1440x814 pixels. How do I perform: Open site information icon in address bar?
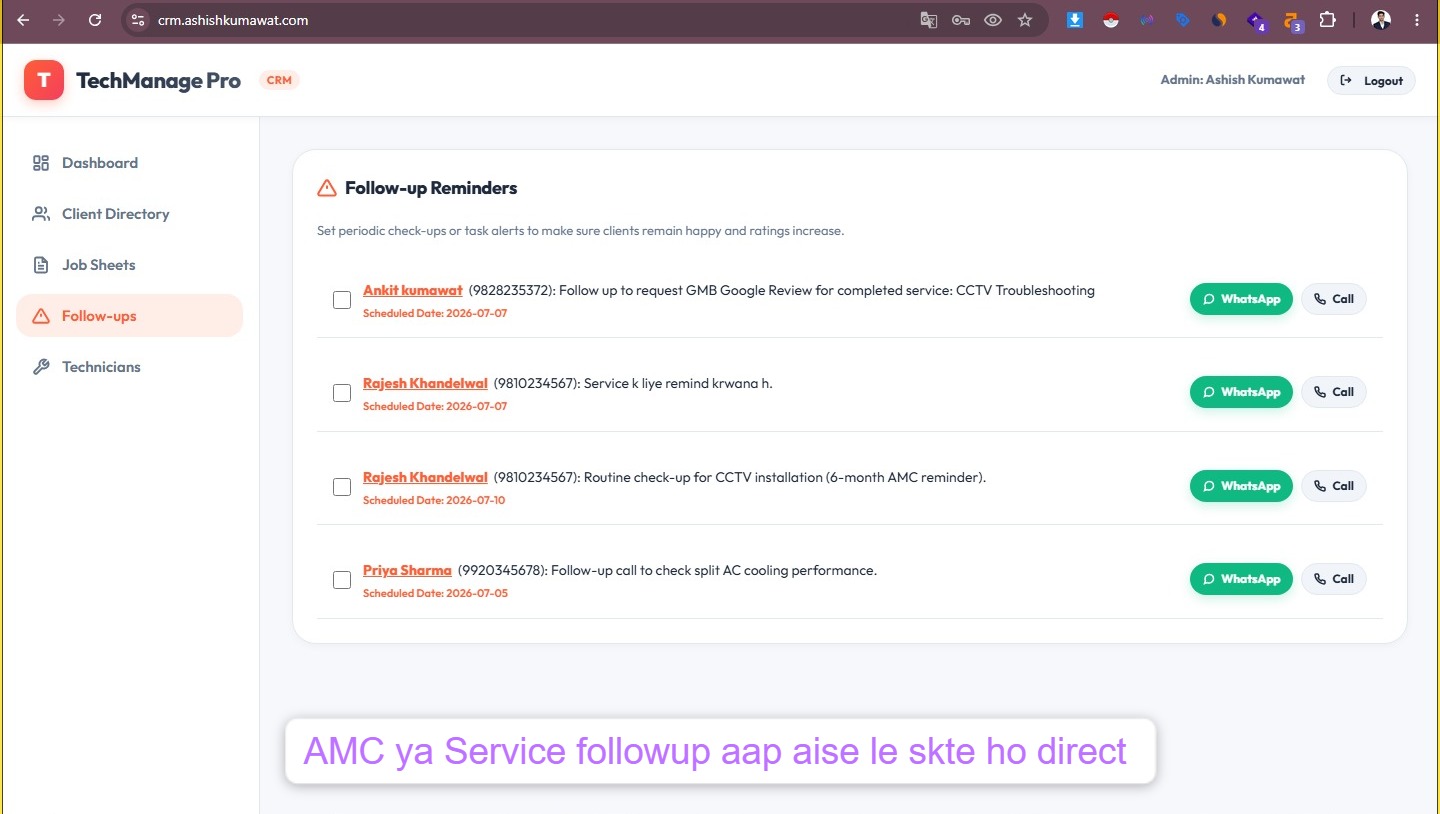coord(138,20)
